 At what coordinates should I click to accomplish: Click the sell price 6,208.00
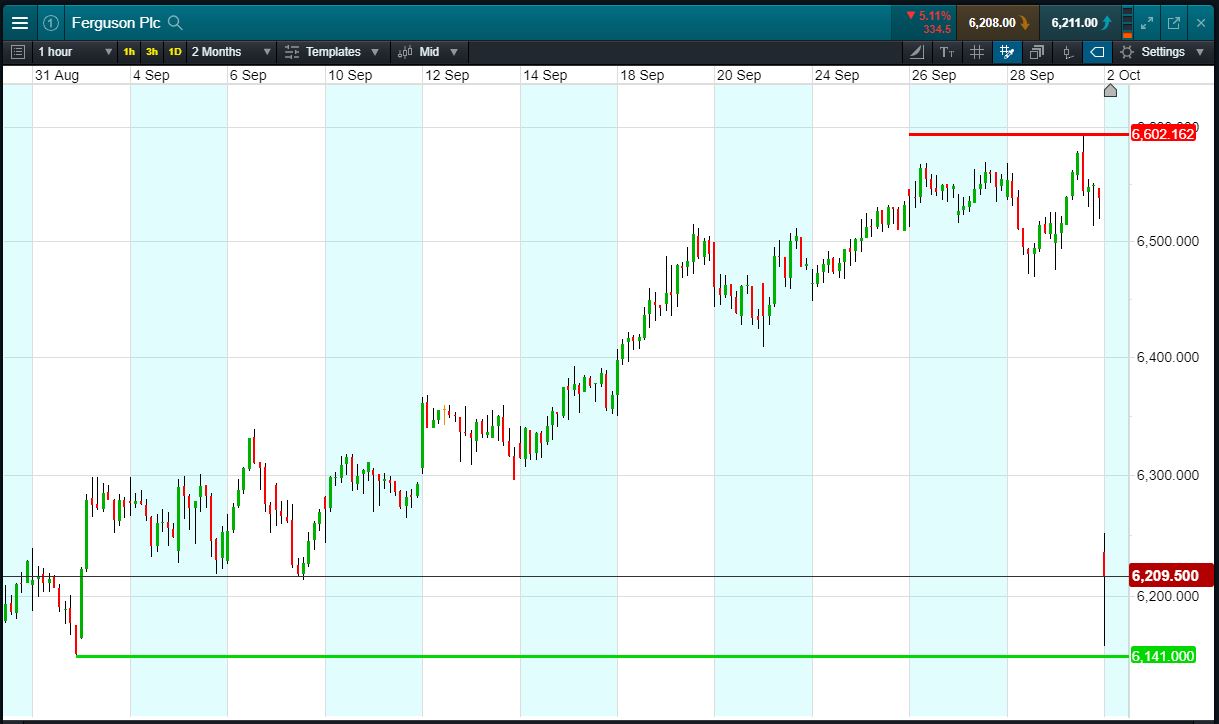[998, 22]
